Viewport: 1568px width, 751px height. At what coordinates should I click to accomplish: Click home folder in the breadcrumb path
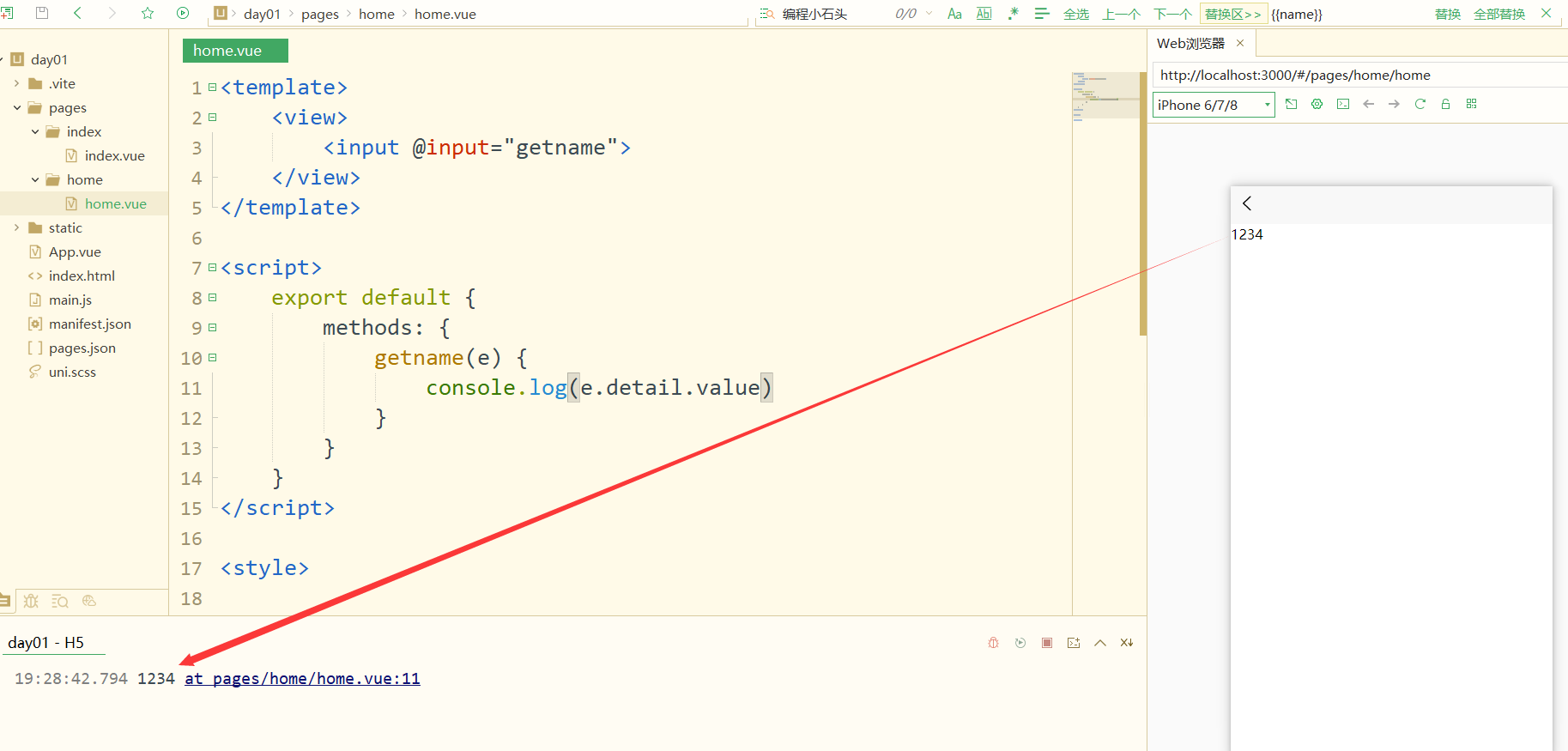377,14
